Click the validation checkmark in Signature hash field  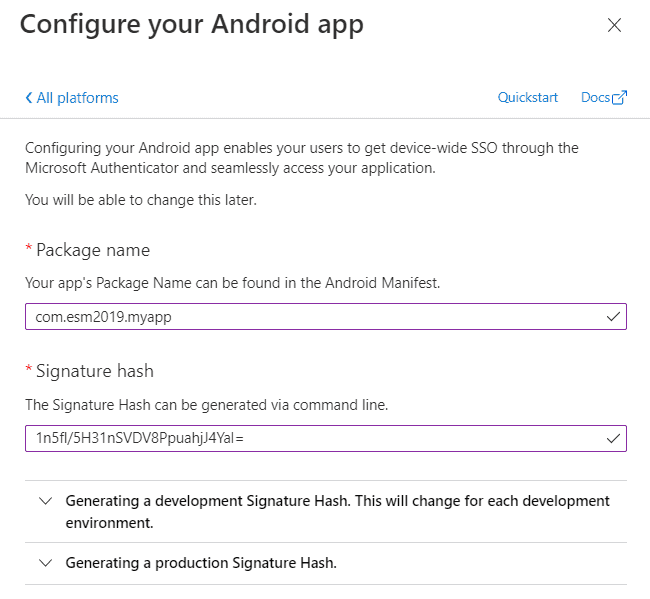coord(613,438)
